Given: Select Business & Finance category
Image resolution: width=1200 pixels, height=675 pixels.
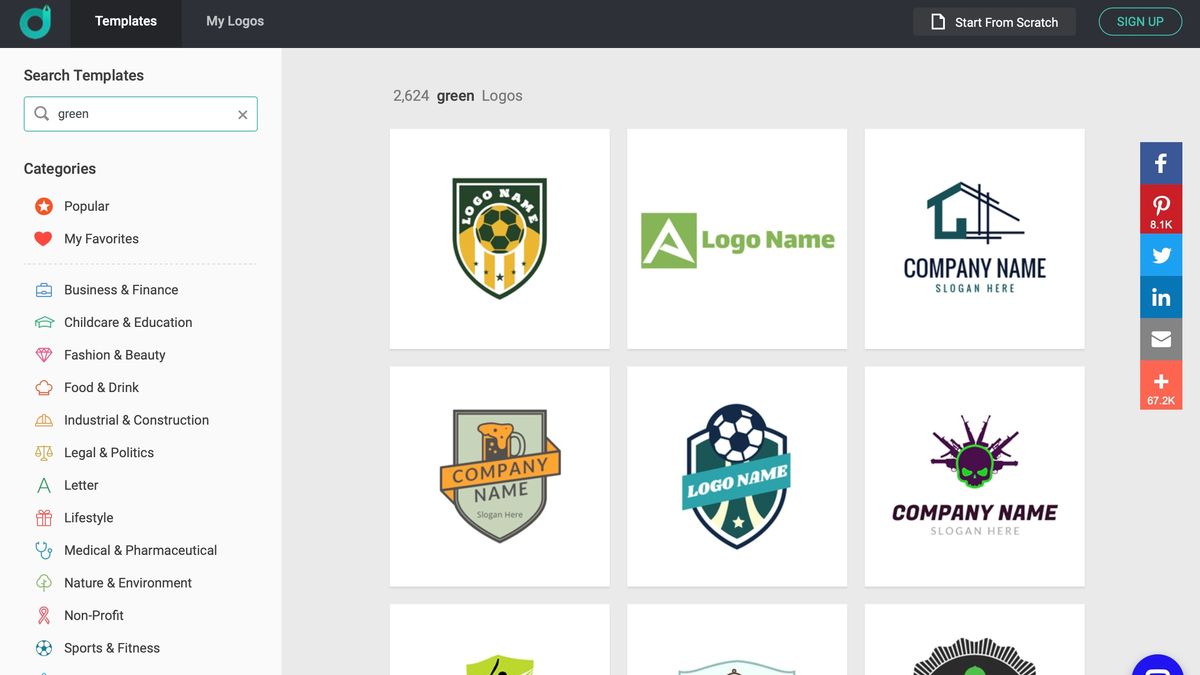Looking at the screenshot, I should [121, 290].
